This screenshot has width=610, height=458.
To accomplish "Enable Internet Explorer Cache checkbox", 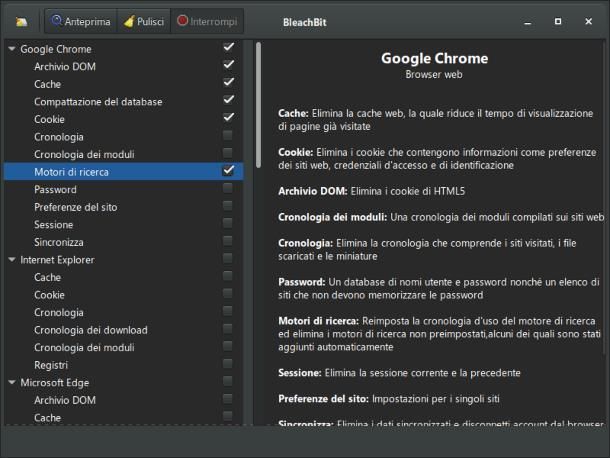I will pos(228,276).
